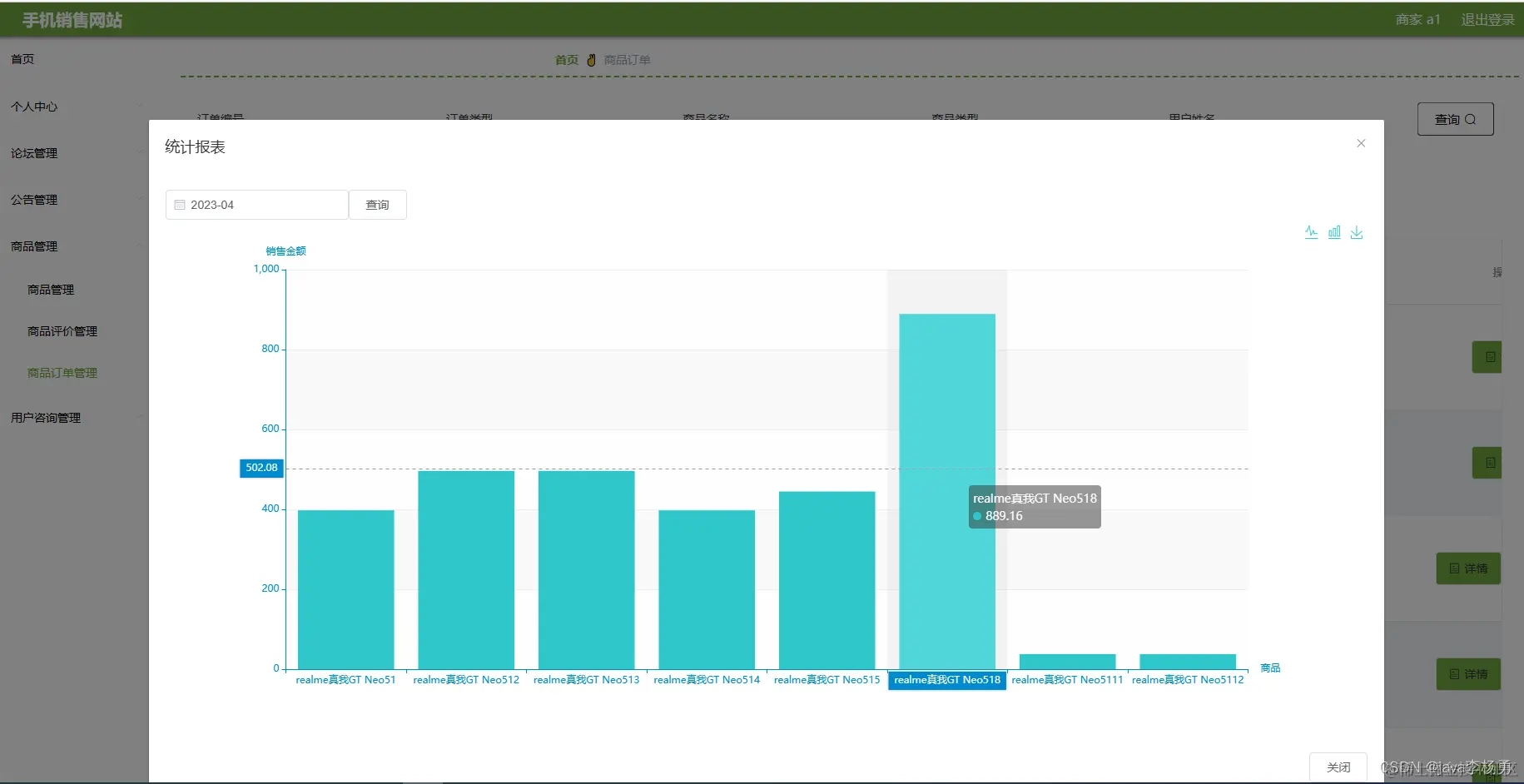
Task: Open the 商品管理 submenu item
Action: coord(51,290)
